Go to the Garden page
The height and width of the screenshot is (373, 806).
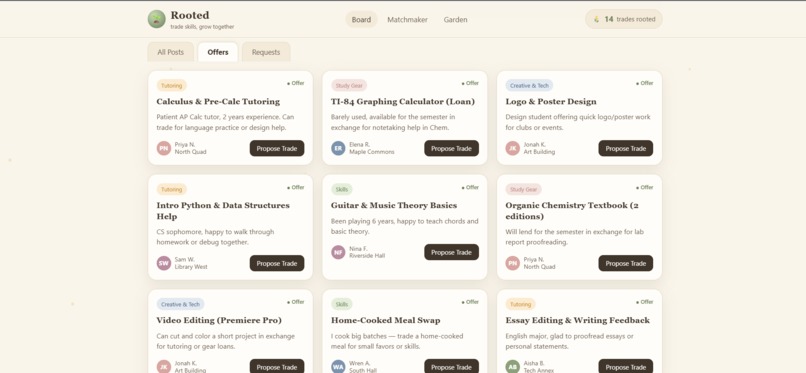coord(455,20)
